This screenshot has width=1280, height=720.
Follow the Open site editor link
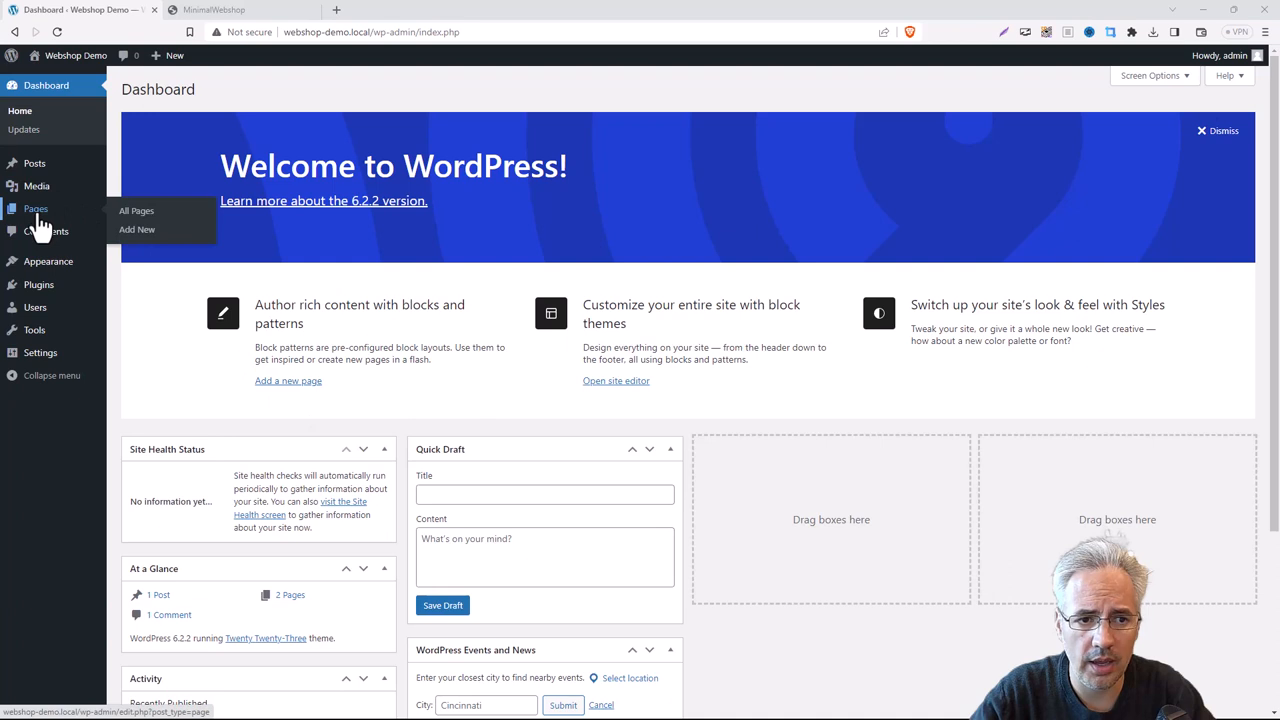pyautogui.click(x=616, y=381)
